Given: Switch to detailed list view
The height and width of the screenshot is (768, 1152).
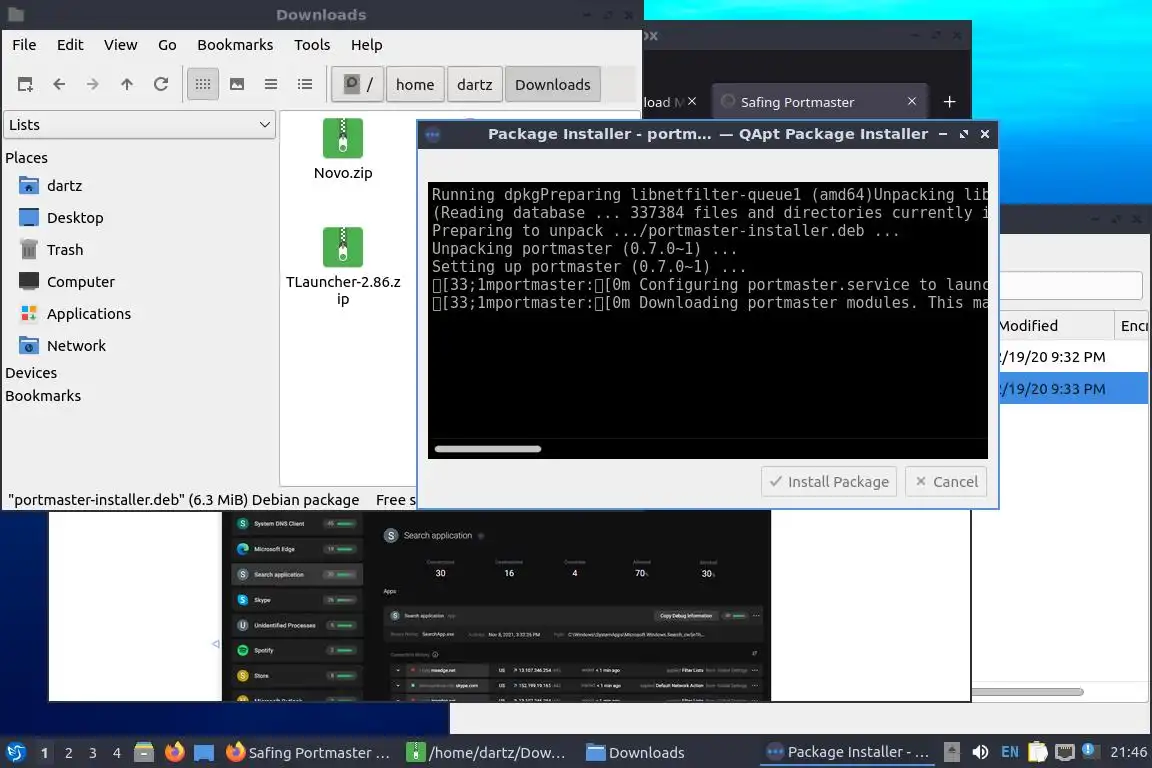Looking at the screenshot, I should point(305,85).
